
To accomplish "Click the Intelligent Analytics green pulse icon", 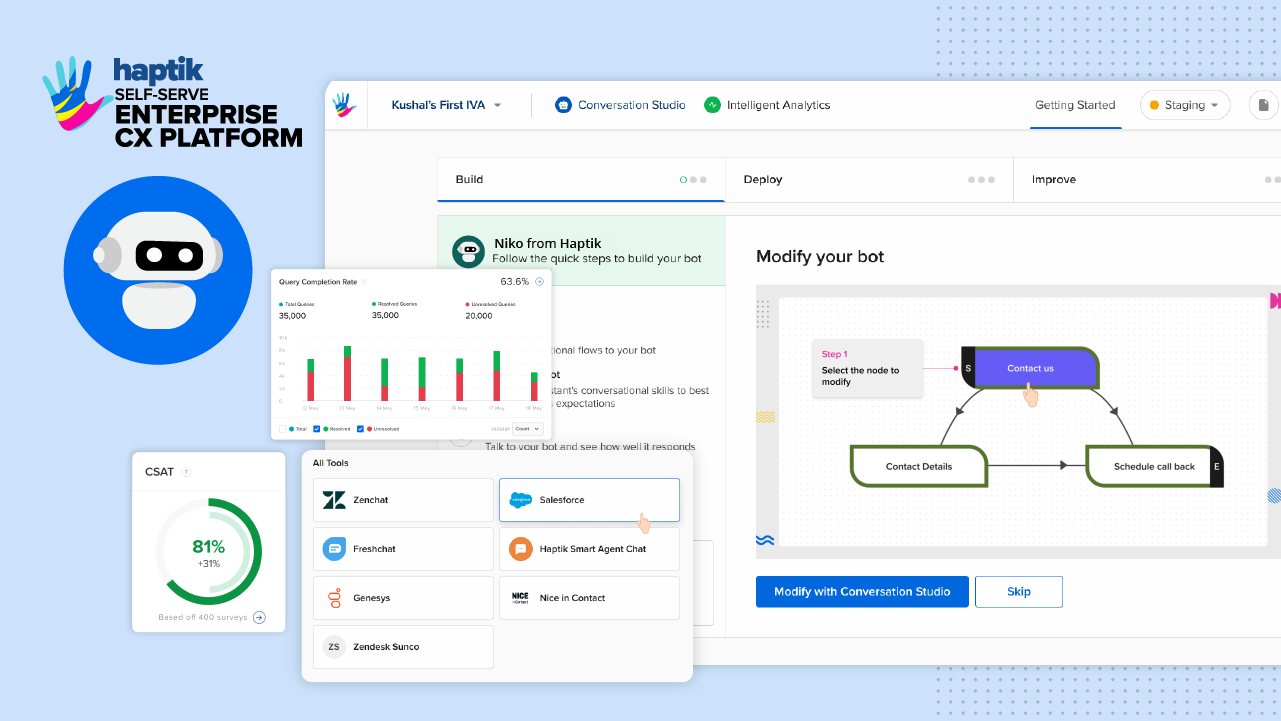I will coord(713,105).
